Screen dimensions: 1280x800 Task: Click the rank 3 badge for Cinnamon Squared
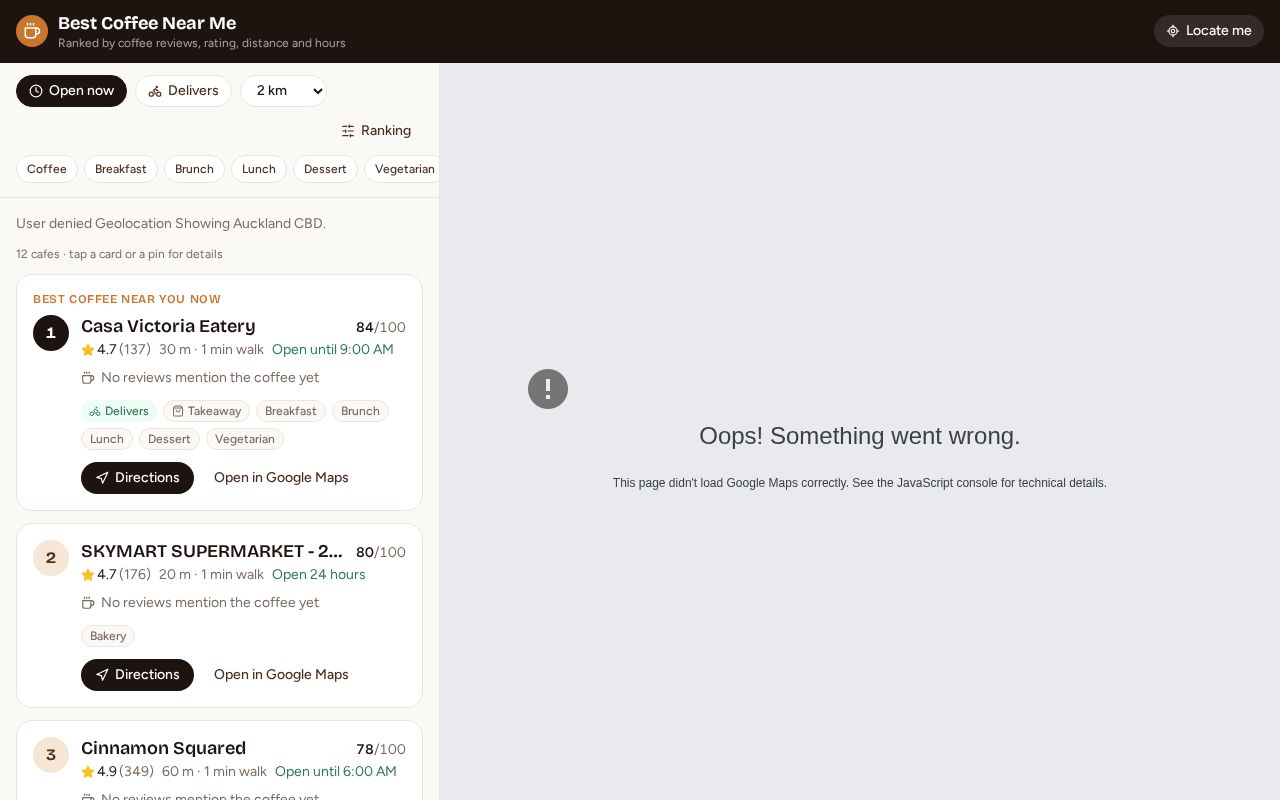(x=51, y=755)
